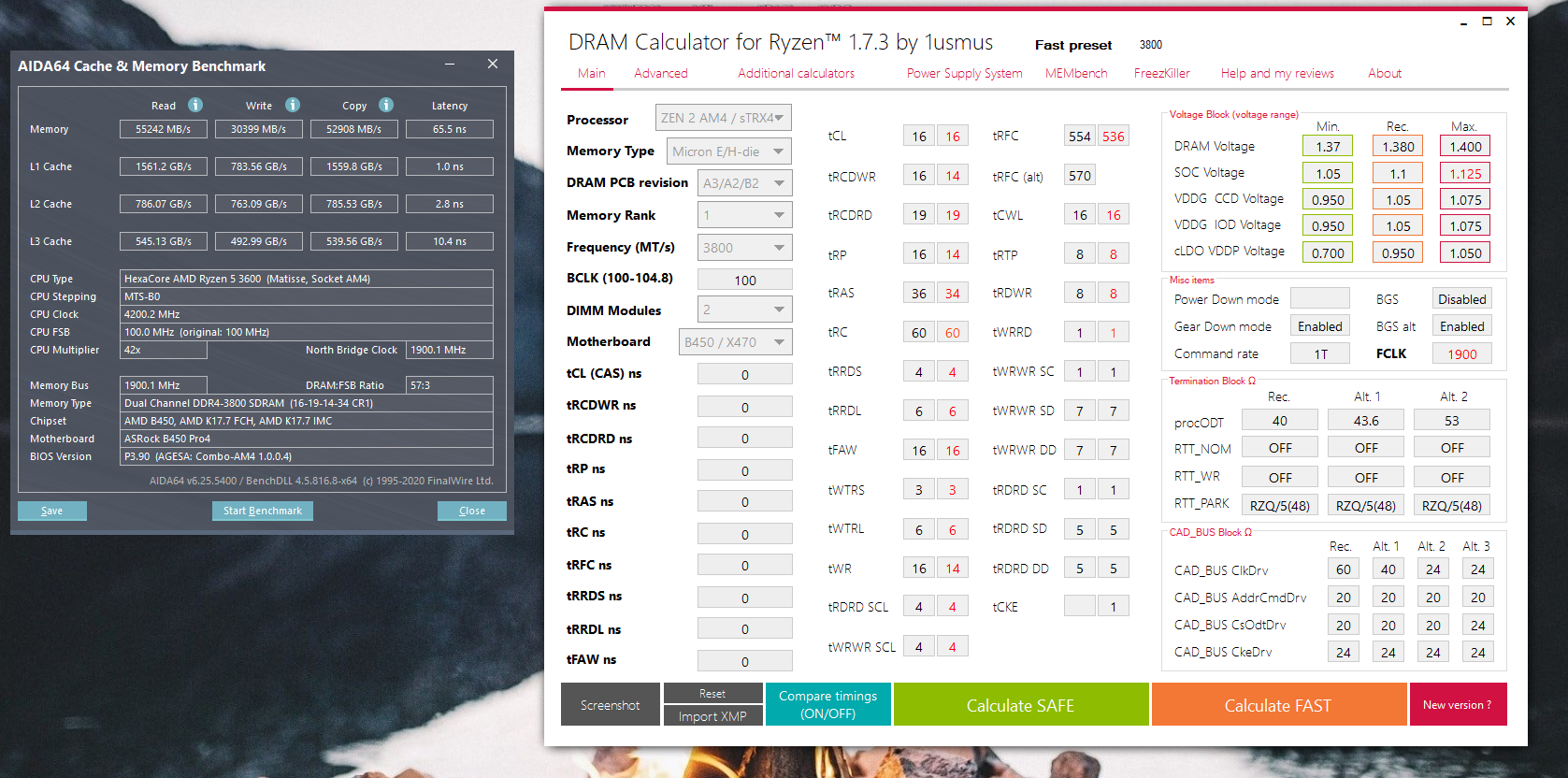Click the Import XMP button

coord(712,716)
